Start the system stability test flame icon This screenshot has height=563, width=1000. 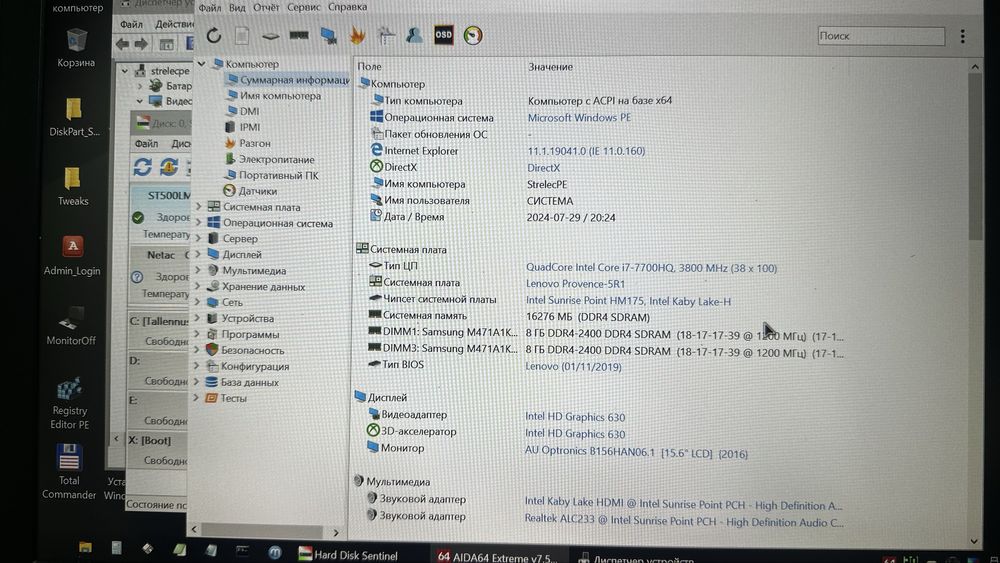click(x=357, y=36)
